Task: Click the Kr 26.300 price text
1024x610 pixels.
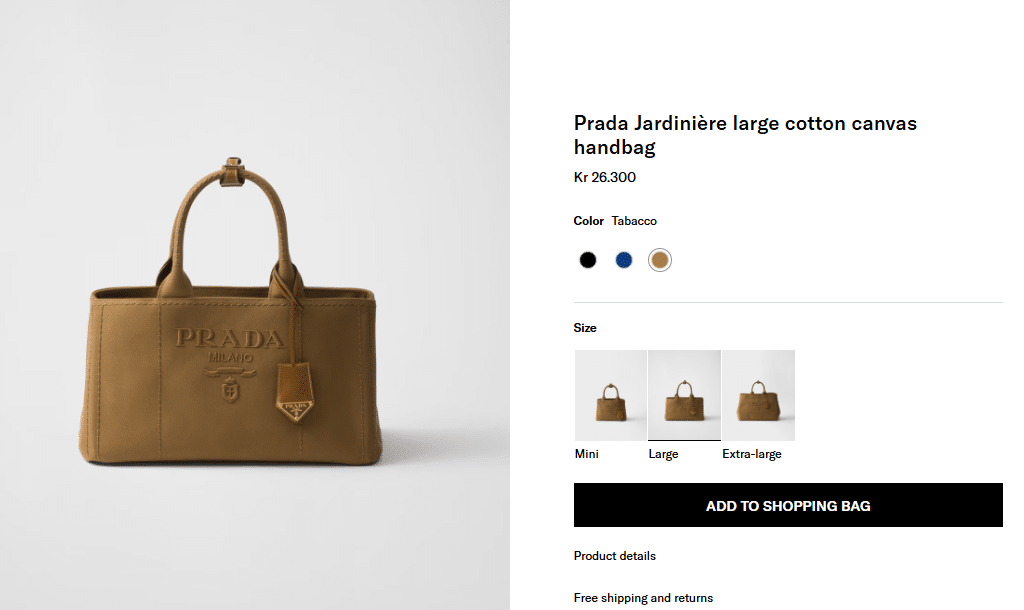Action: pyautogui.click(x=605, y=178)
